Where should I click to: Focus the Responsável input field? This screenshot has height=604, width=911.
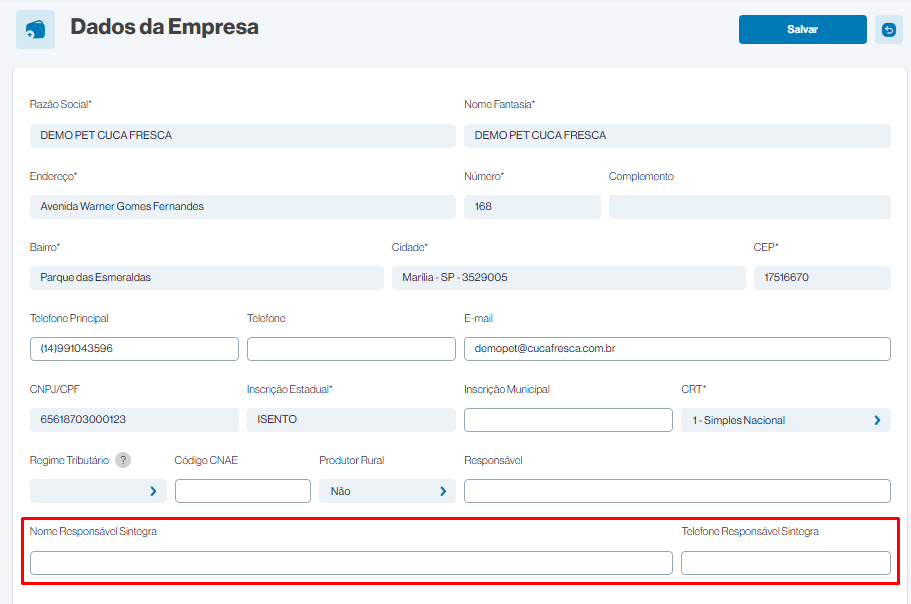[677, 491]
